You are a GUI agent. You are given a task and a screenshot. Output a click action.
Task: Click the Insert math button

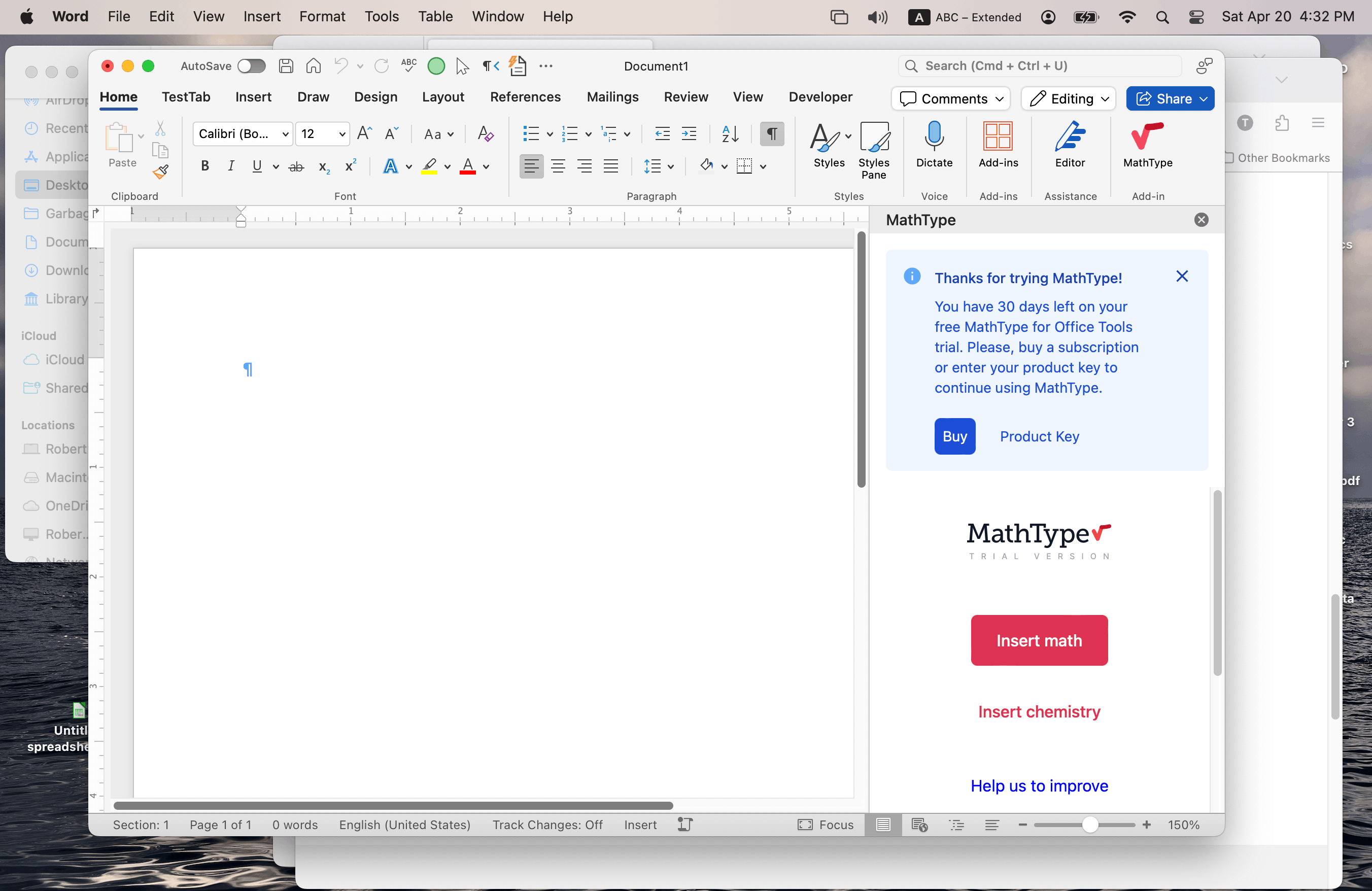click(1039, 640)
